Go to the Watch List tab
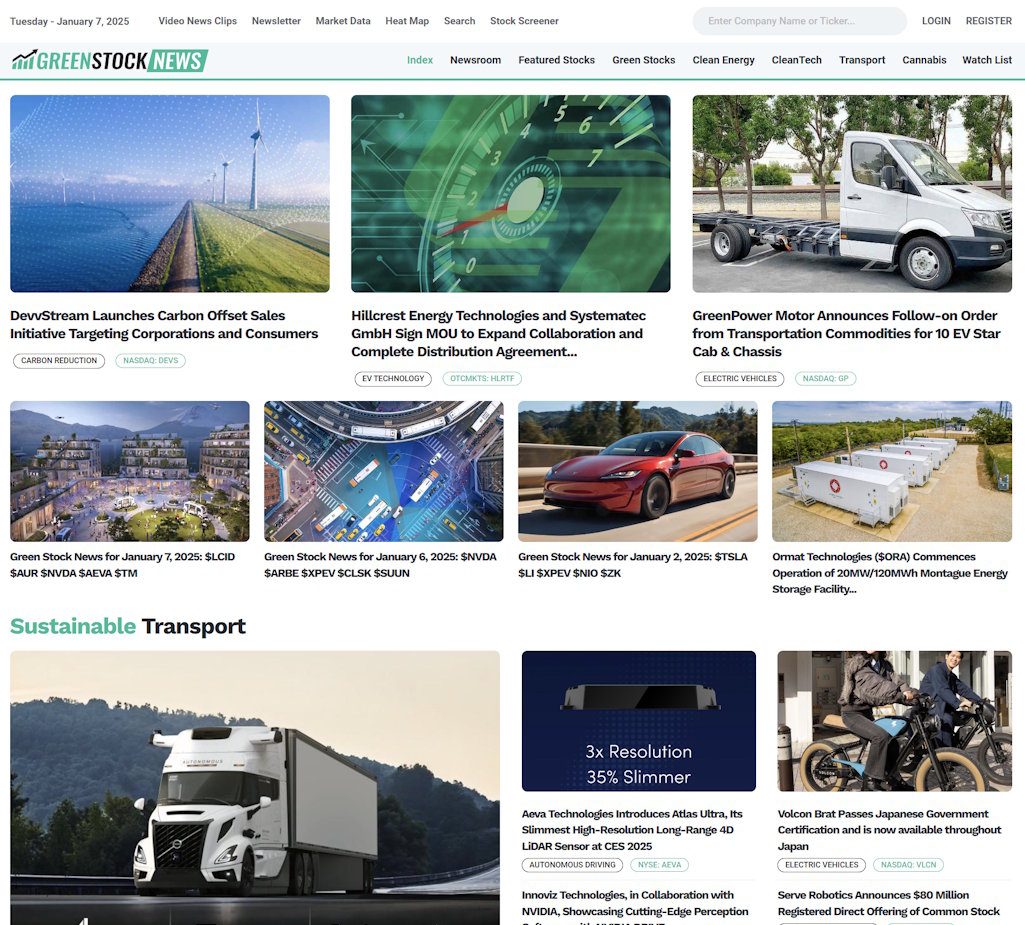1025x925 pixels. (x=987, y=60)
